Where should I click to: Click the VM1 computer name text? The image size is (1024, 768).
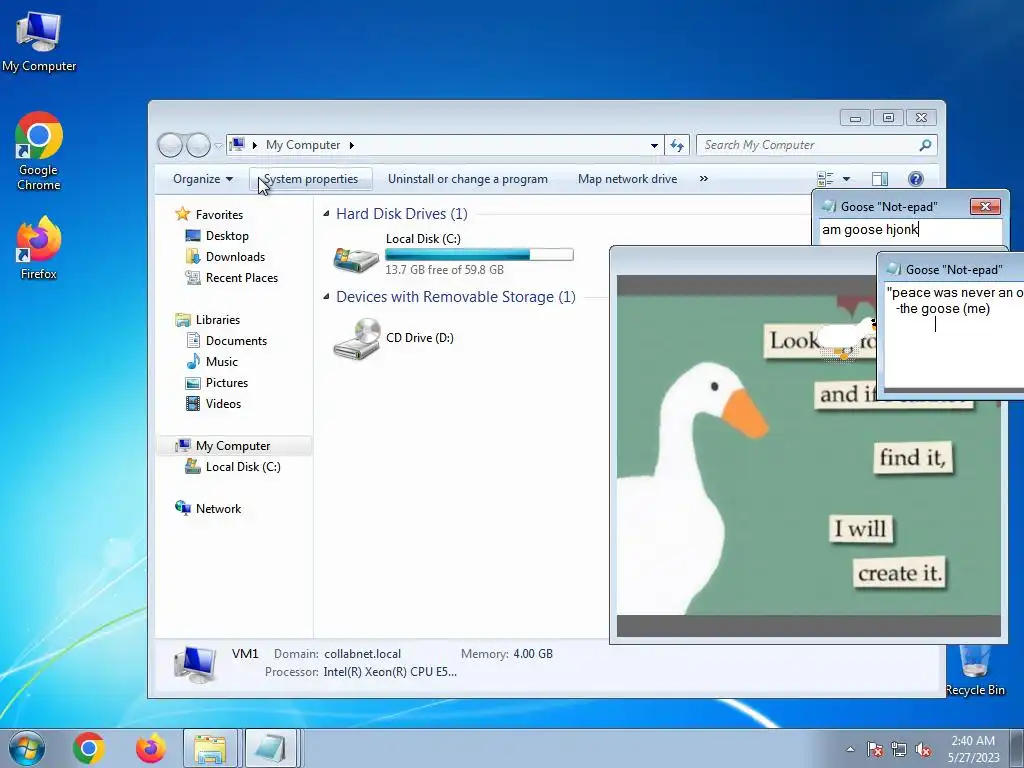(x=245, y=654)
